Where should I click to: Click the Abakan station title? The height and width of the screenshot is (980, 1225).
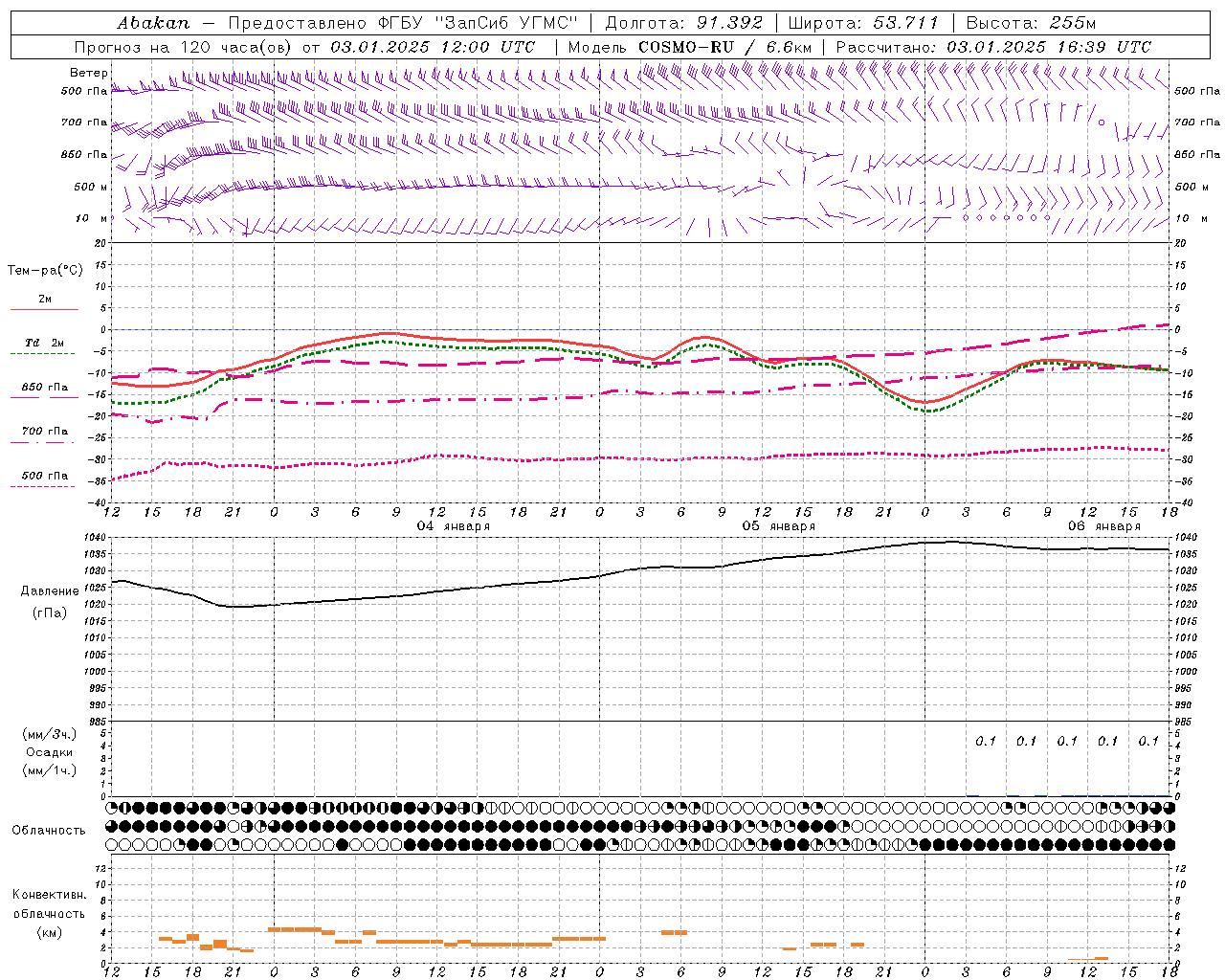153,23
